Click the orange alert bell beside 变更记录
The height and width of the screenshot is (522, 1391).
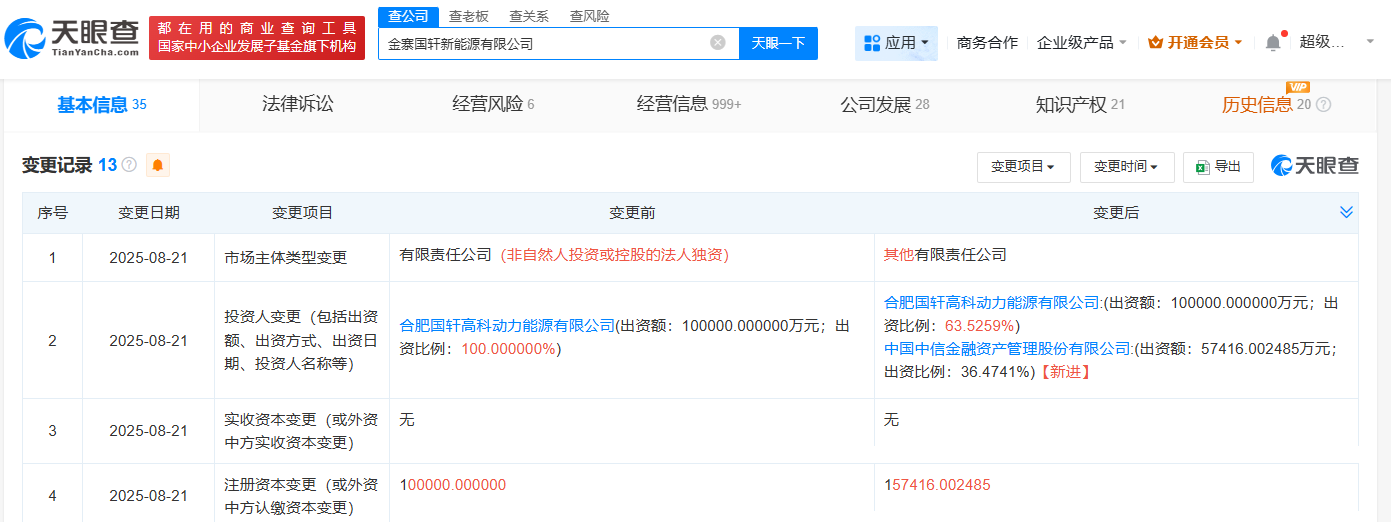pyautogui.click(x=157, y=166)
